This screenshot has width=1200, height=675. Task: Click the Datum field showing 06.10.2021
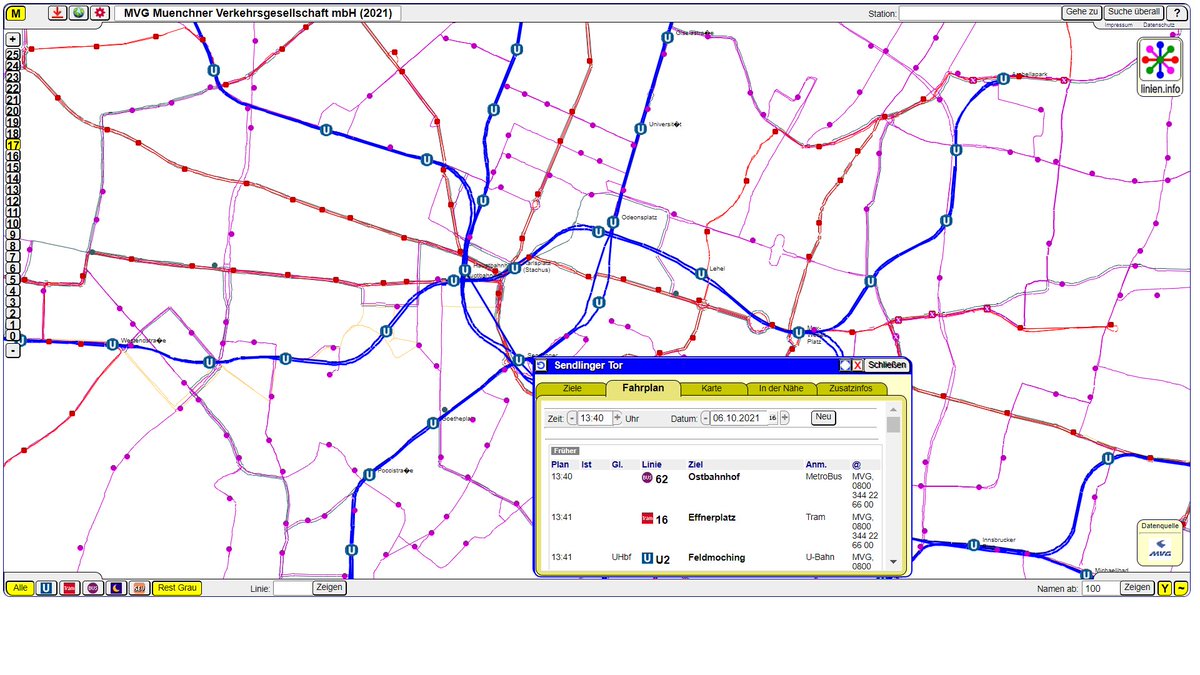tap(738, 418)
